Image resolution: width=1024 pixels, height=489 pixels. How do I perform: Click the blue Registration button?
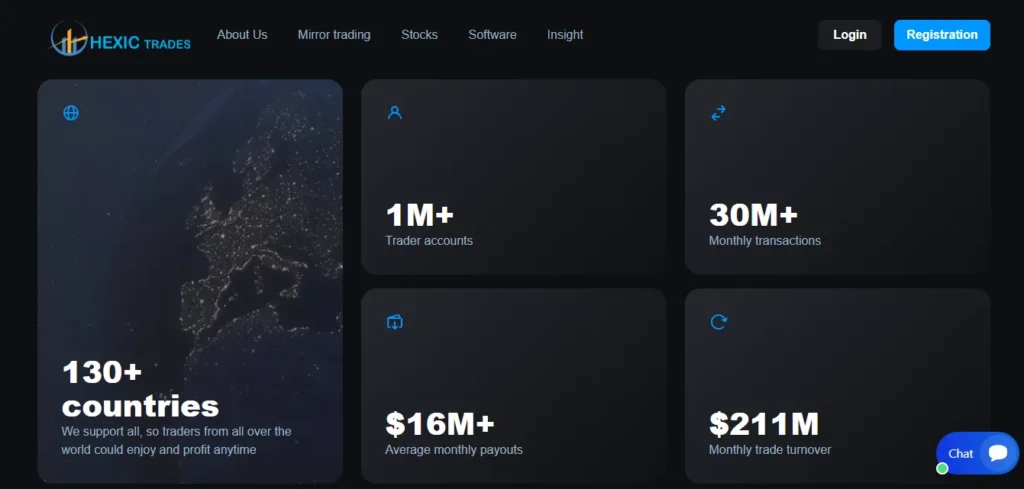pos(942,35)
